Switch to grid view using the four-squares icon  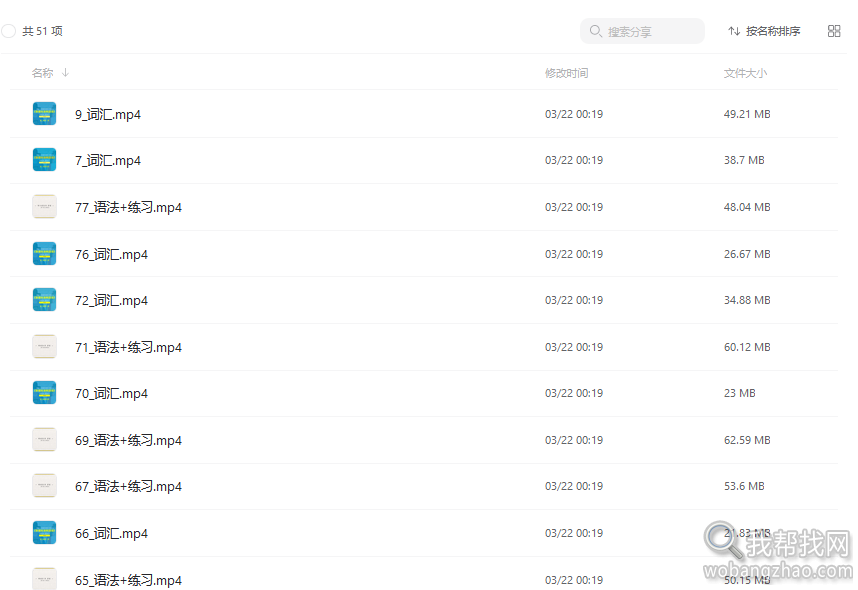click(834, 31)
